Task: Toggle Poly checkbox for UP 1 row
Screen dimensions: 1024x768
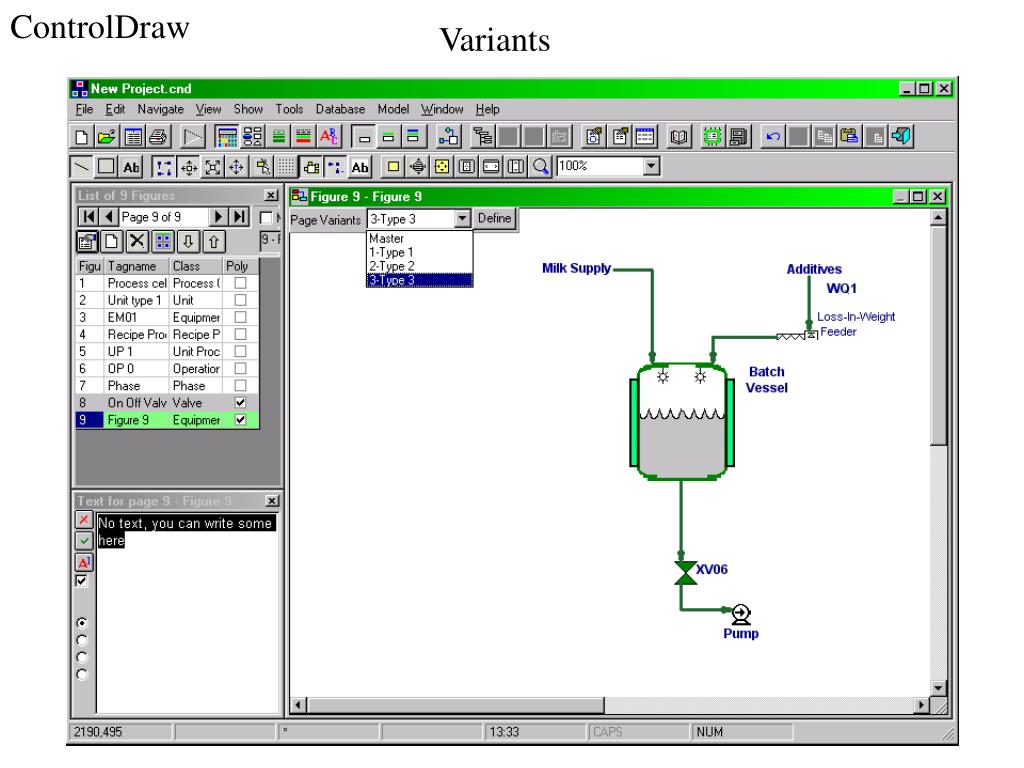Action: (240, 351)
